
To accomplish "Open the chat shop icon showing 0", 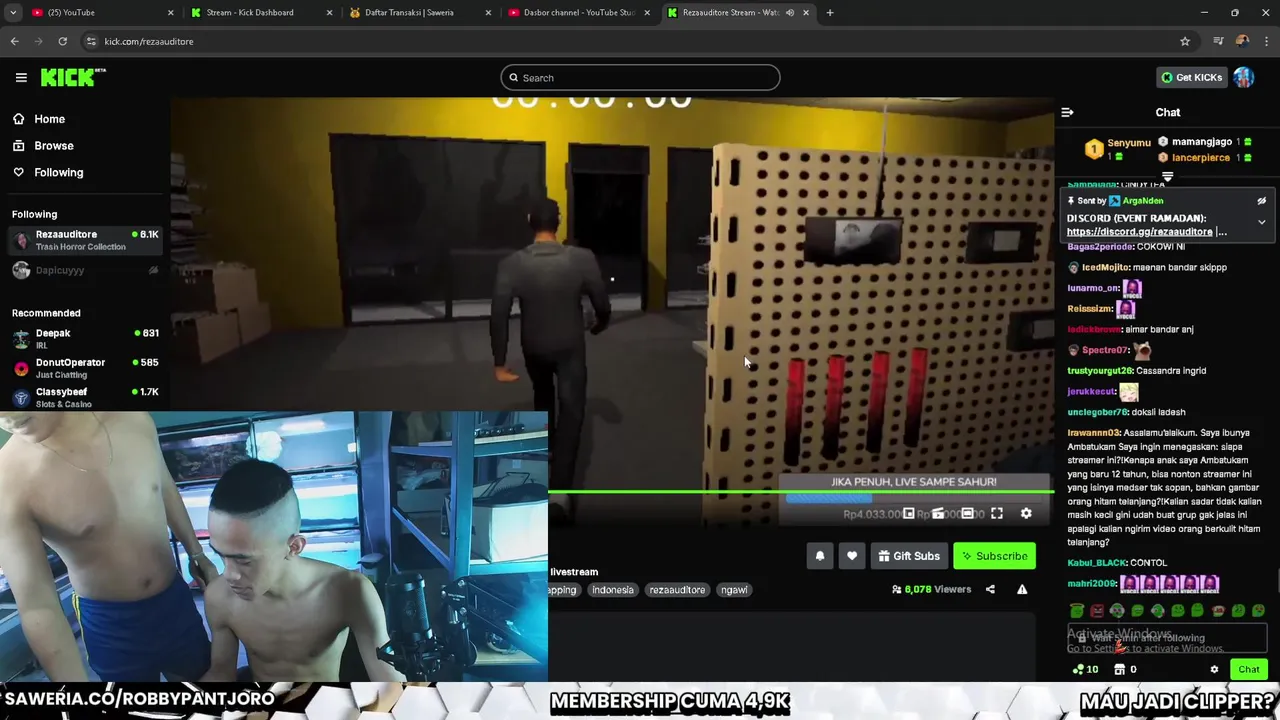I will coord(1125,670).
